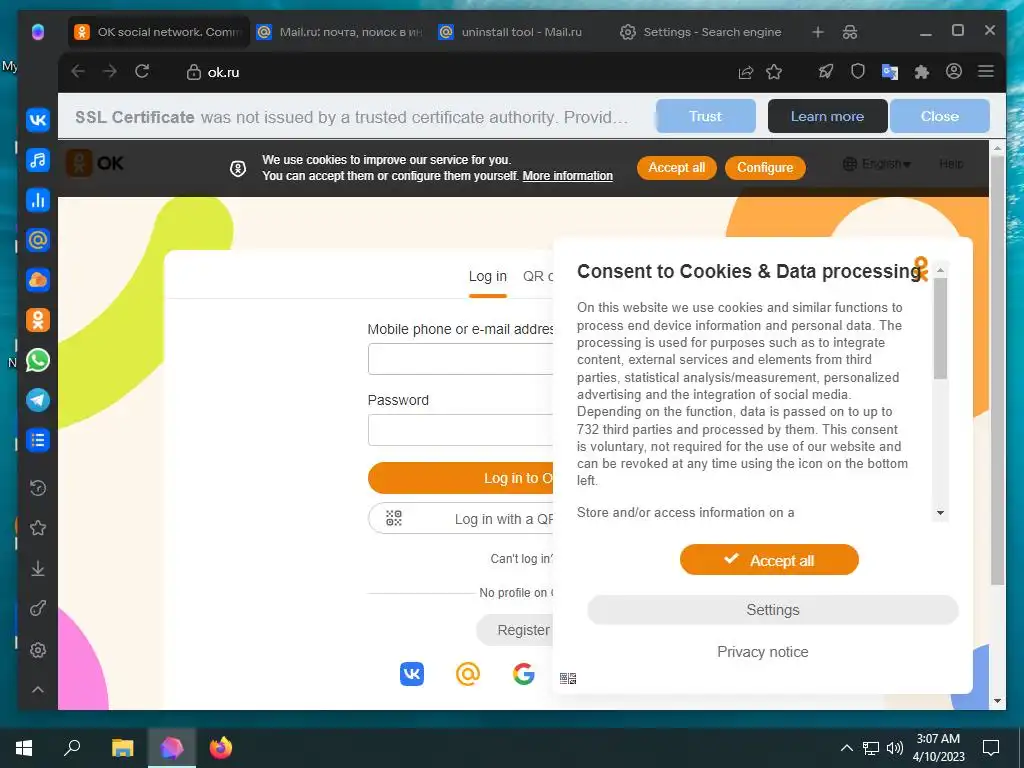Open VK from the browser sidebar
1024x768 pixels.
38,120
